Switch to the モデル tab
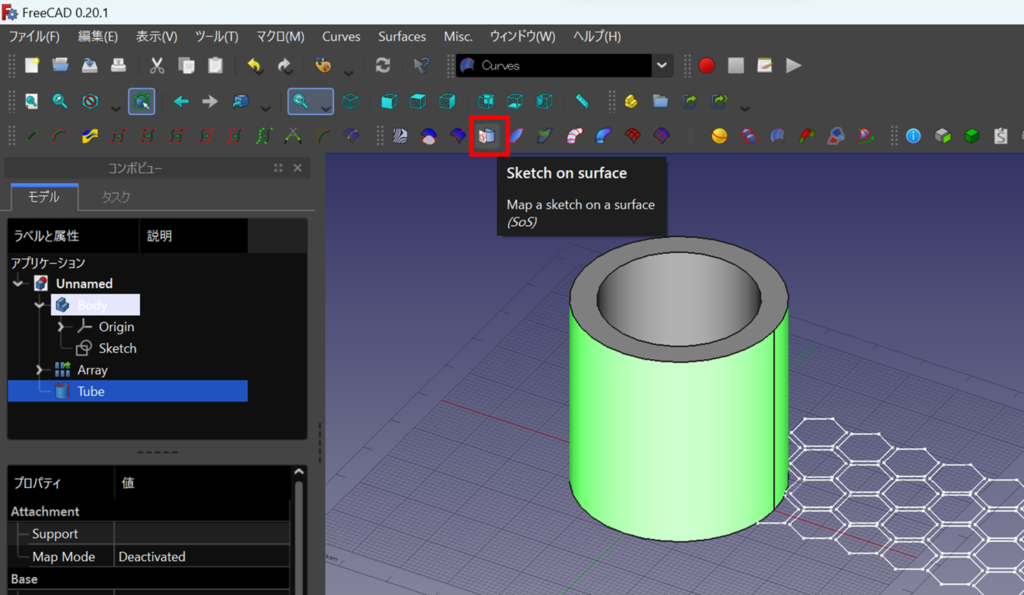 point(44,197)
